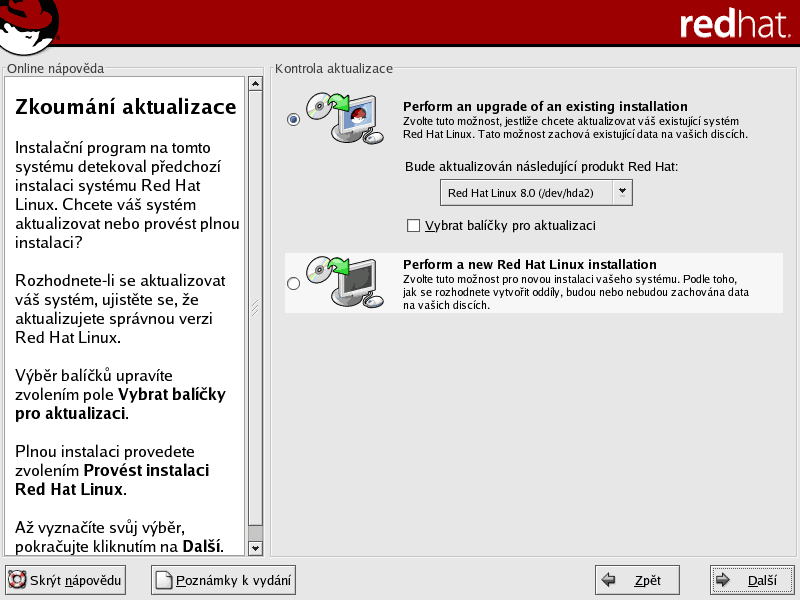800x600 pixels.
Task: Click the 'Online nápověda' frame title
Action: (55, 68)
